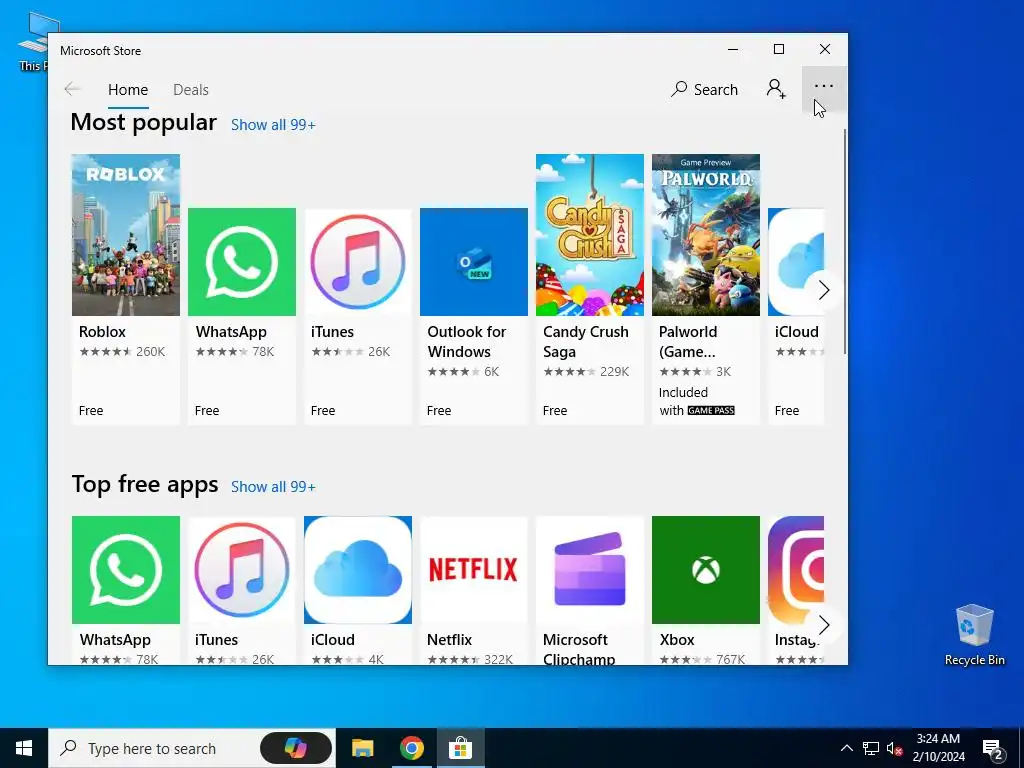Image resolution: width=1024 pixels, height=768 pixels.
Task: Click the Most popular heading
Action: click(x=144, y=123)
